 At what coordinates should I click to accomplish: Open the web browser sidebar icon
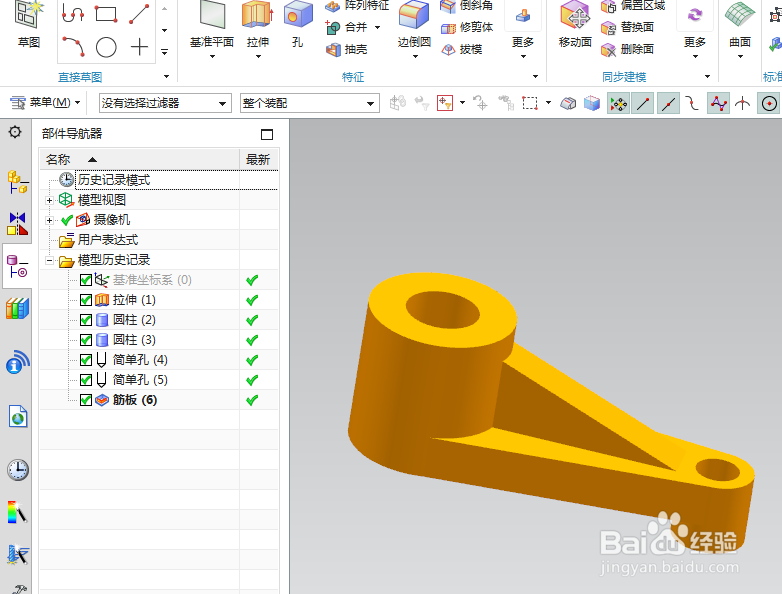(x=17, y=416)
